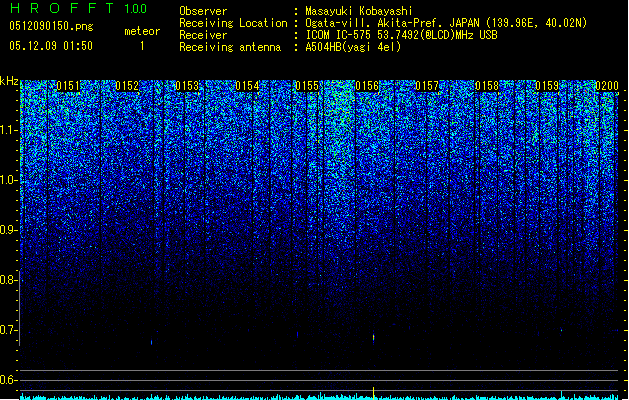Select the file name 0512090150.png
629x400 pixels.
(51, 27)
